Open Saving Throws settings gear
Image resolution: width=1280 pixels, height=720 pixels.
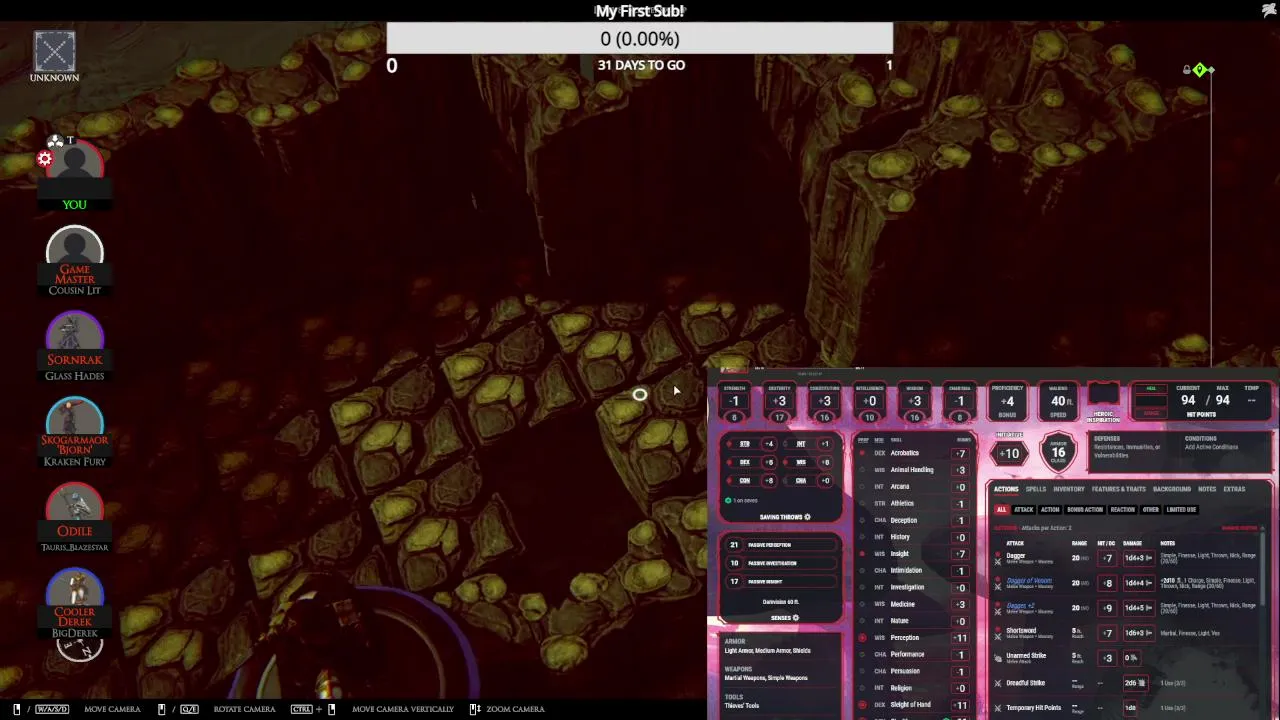click(x=808, y=517)
